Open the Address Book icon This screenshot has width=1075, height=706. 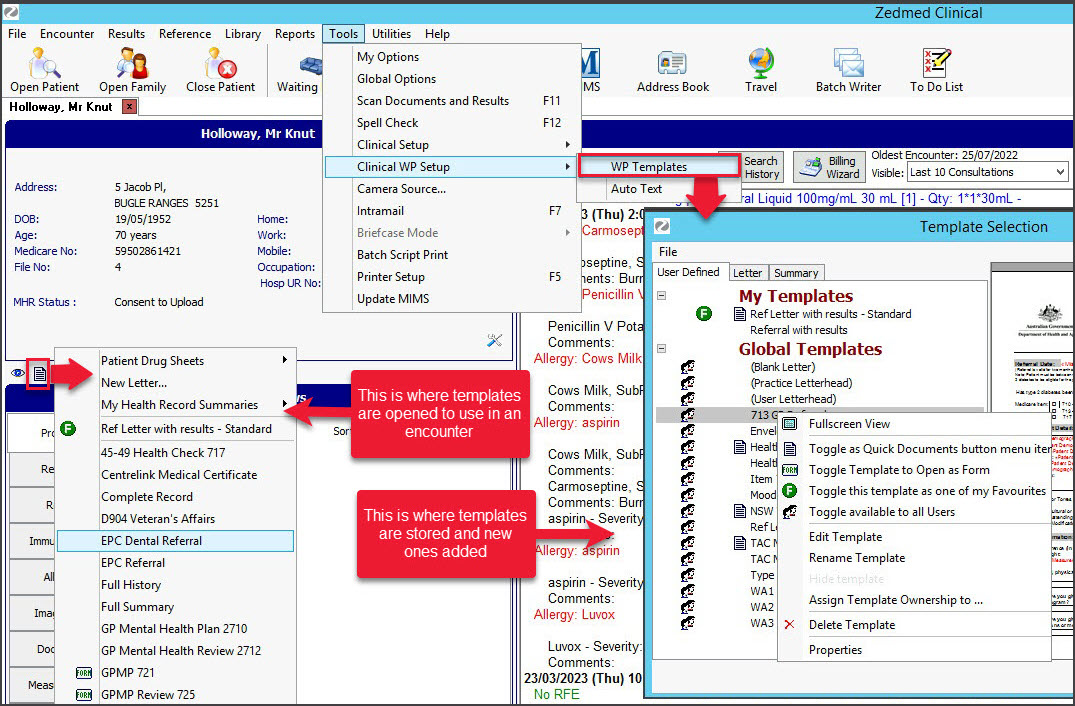(x=672, y=68)
